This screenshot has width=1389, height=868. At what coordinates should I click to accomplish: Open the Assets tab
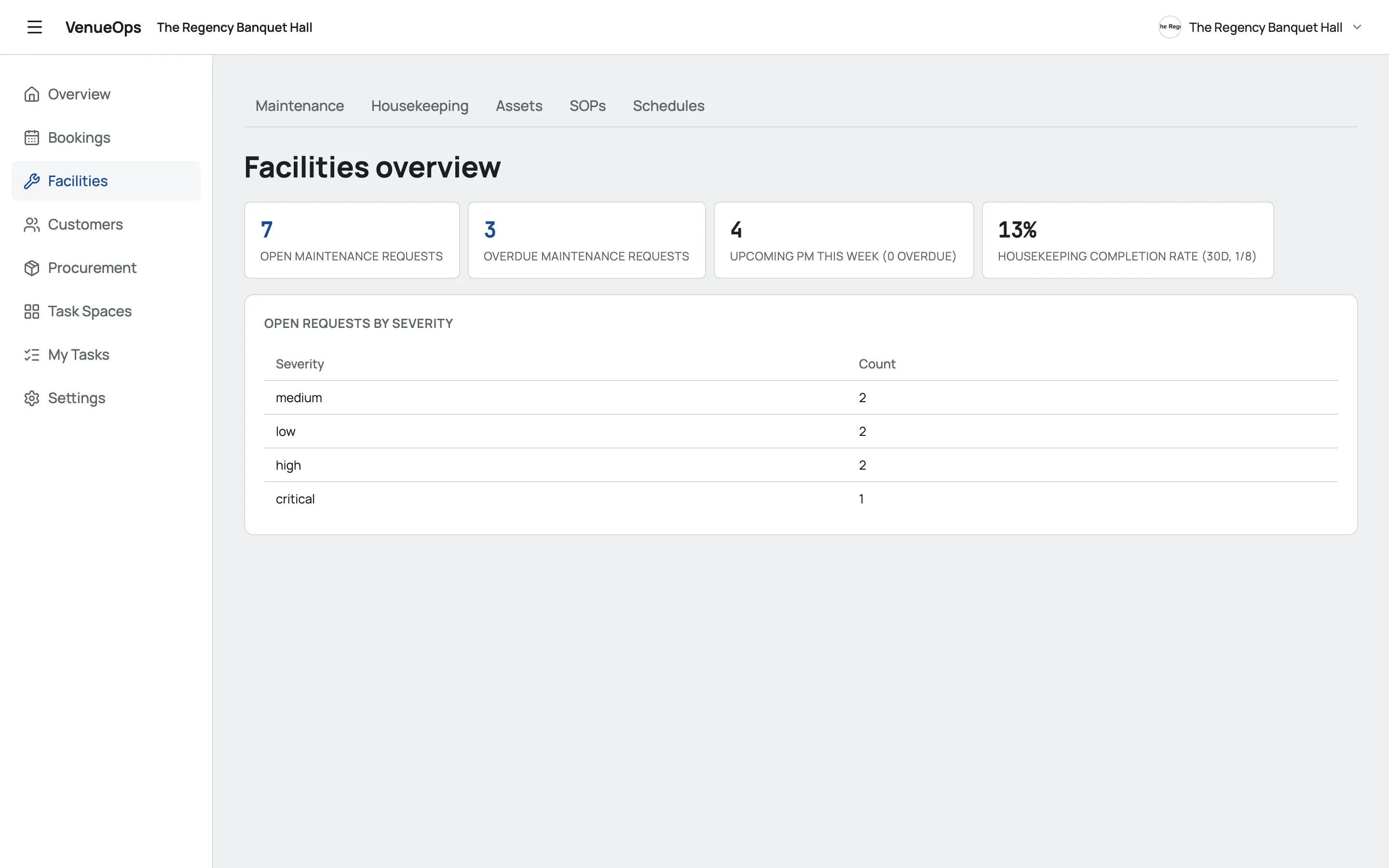pyautogui.click(x=519, y=106)
